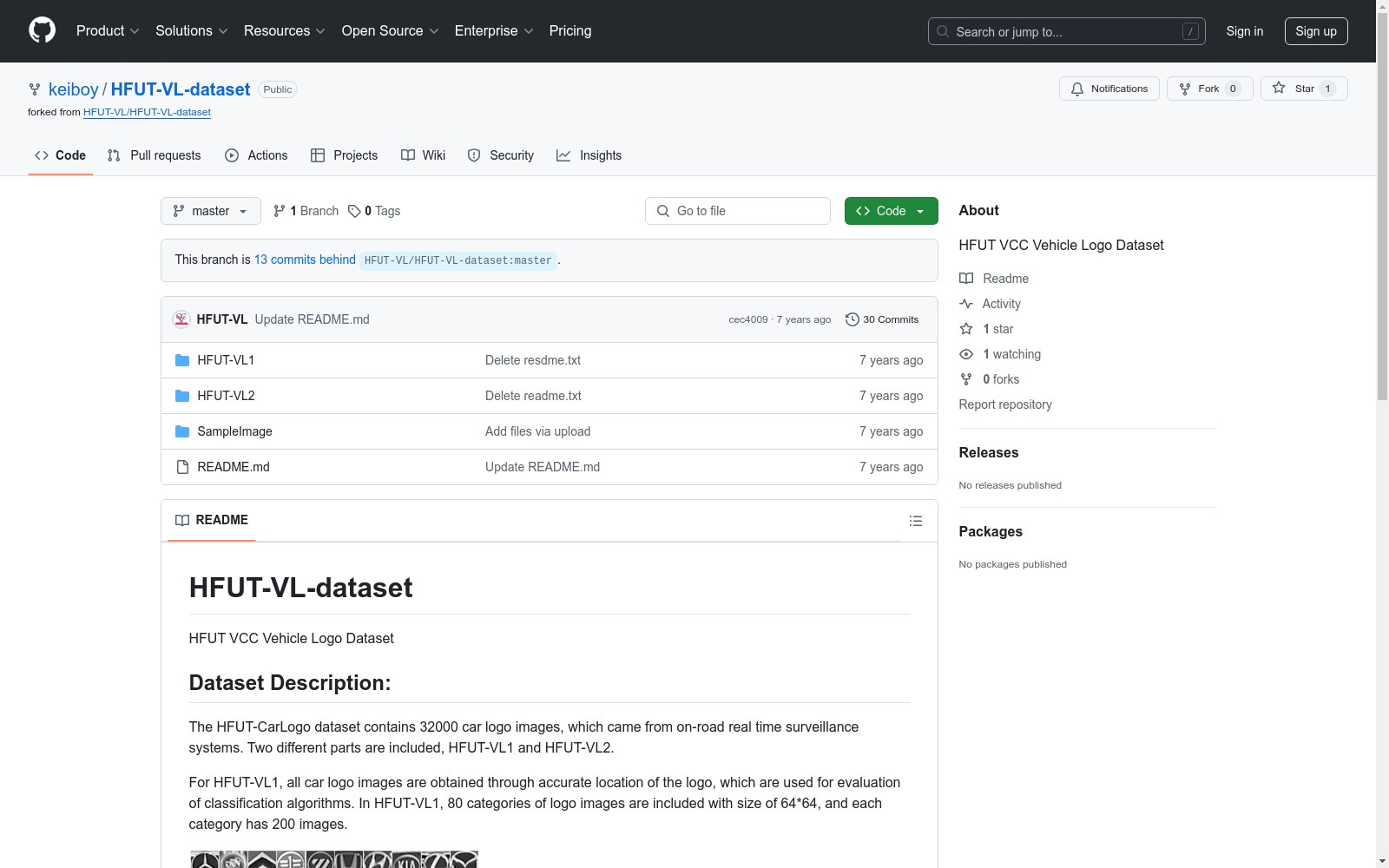Image resolution: width=1389 pixels, height=868 pixels.
Task: Click the SampleImage folder icon
Action: point(182,431)
